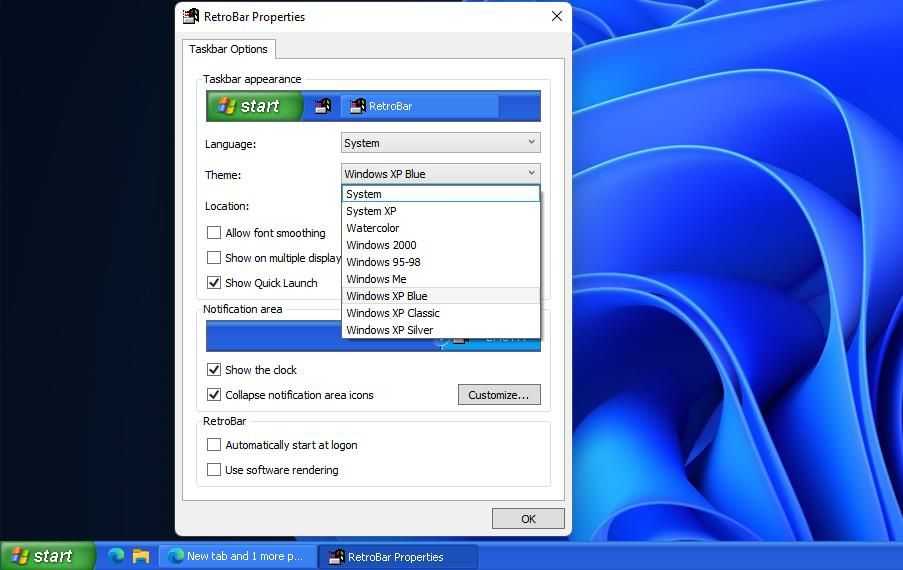Toggle Show the clock checkbox
This screenshot has width=903, height=570.
[x=214, y=370]
